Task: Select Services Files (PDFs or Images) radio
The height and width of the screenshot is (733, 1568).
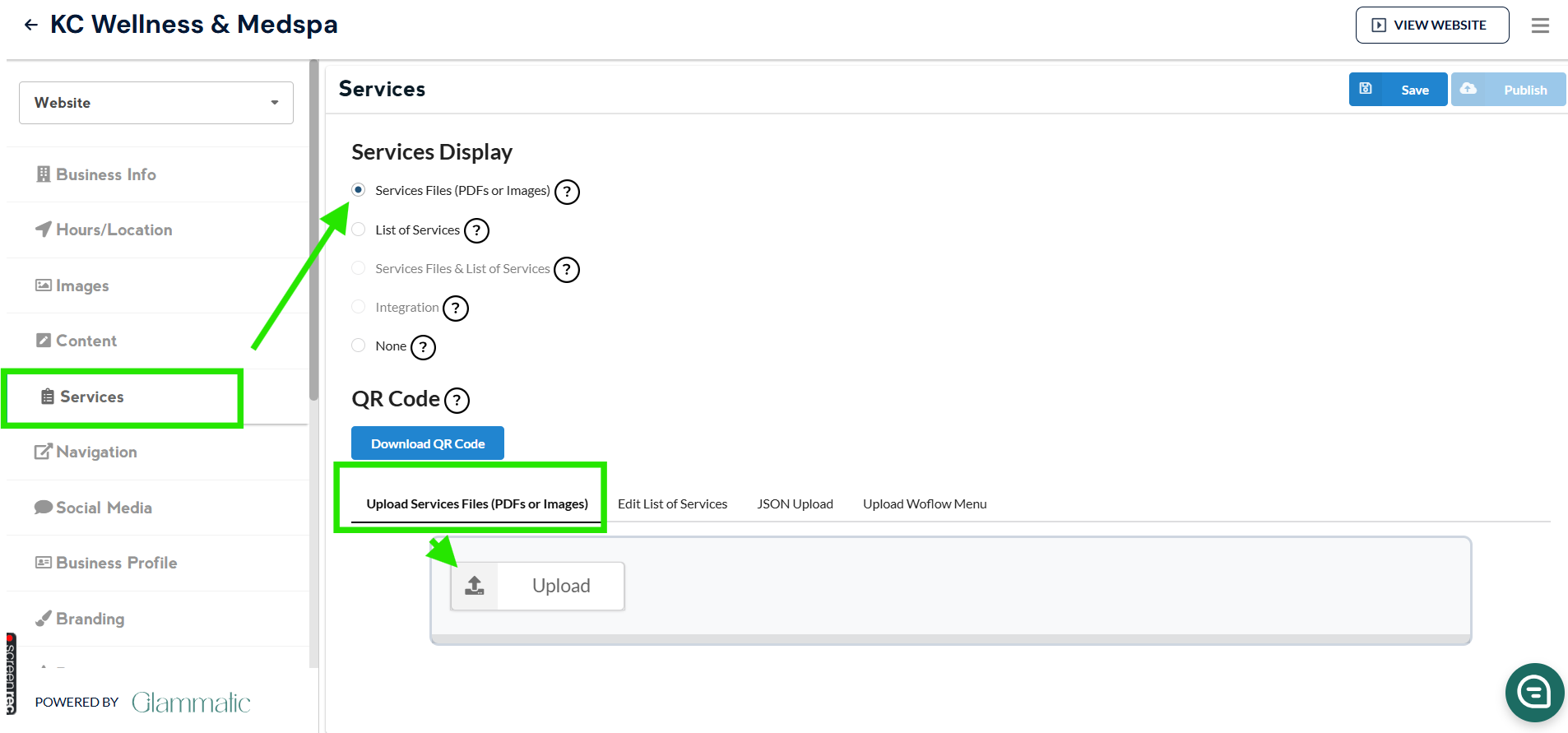Action: 359,190
